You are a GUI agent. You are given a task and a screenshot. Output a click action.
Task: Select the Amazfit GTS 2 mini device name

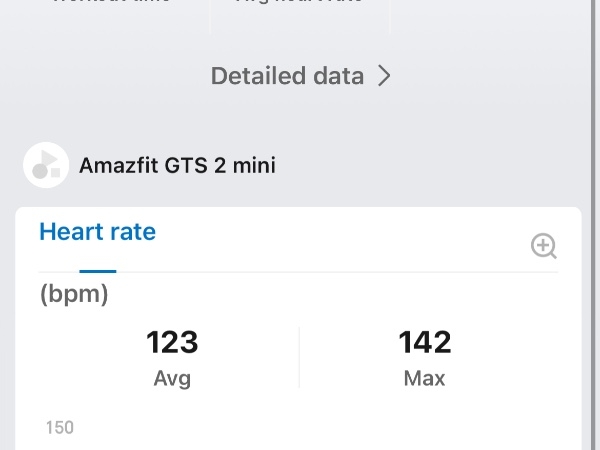pyautogui.click(x=177, y=165)
